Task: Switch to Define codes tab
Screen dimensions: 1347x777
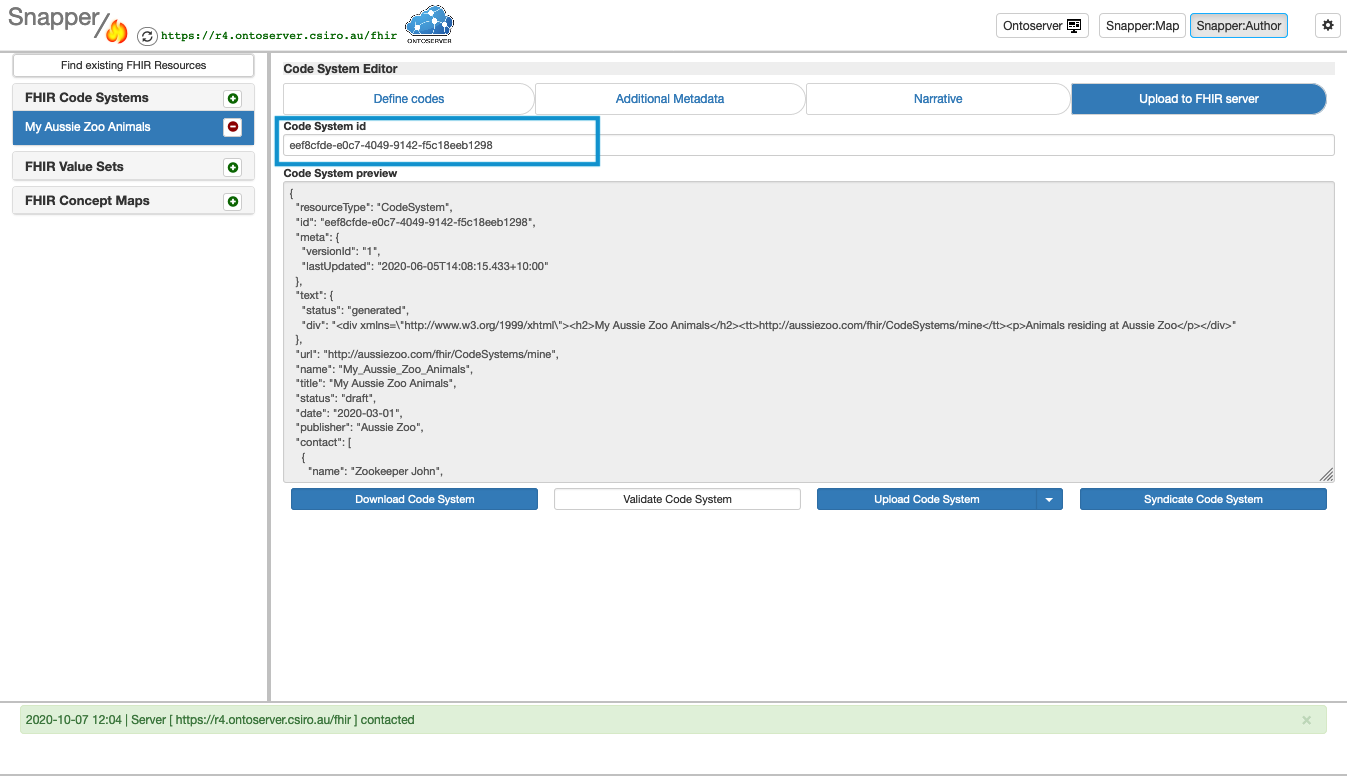Action: 409,99
